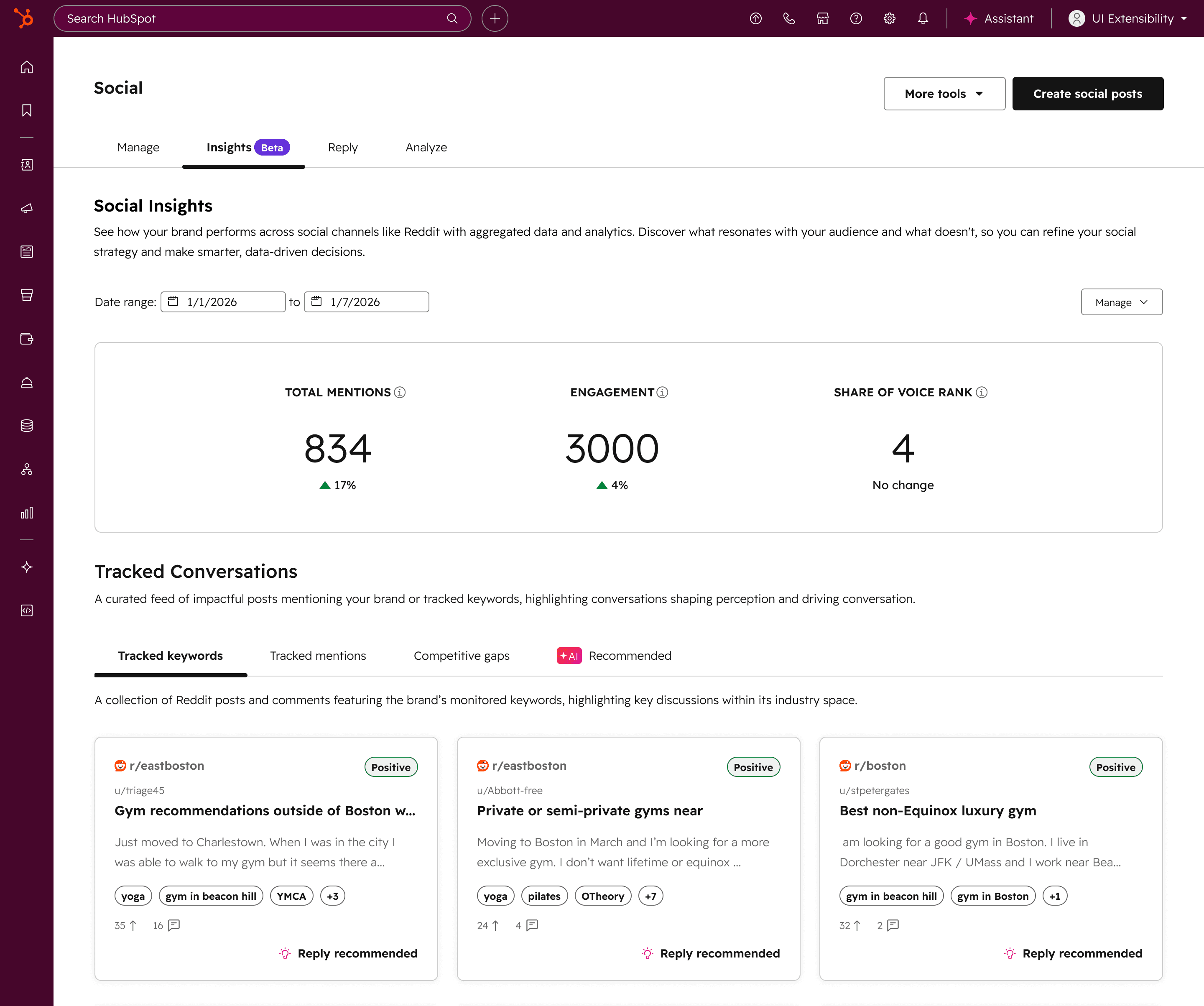
Task: Open the Content newspaper icon in sidebar
Action: click(x=26, y=252)
